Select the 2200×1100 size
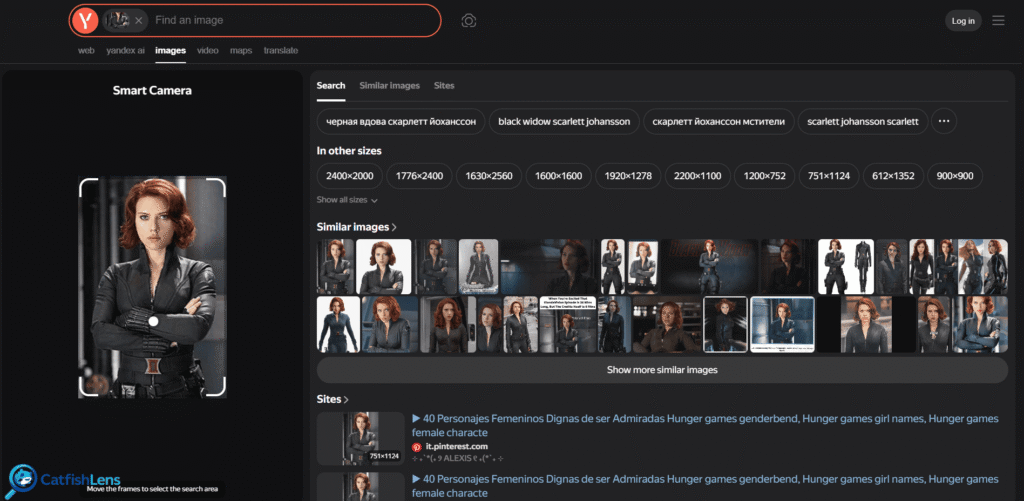Screen dimensions: 1024x501 click(x=697, y=176)
